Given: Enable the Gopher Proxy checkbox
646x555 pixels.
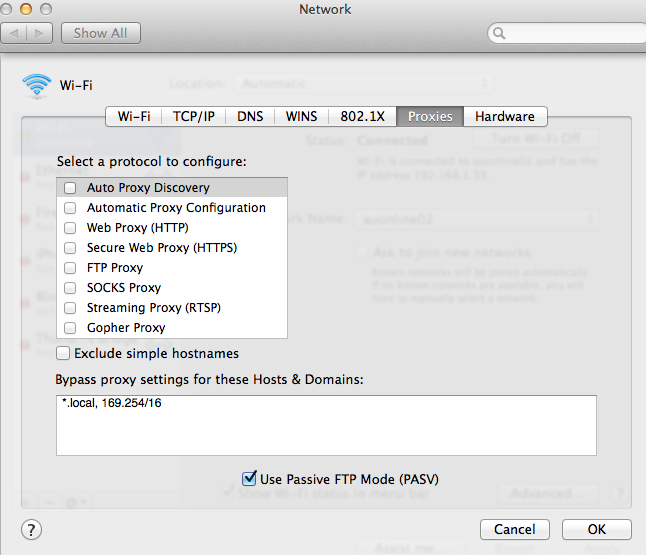Looking at the screenshot, I should coord(70,328).
